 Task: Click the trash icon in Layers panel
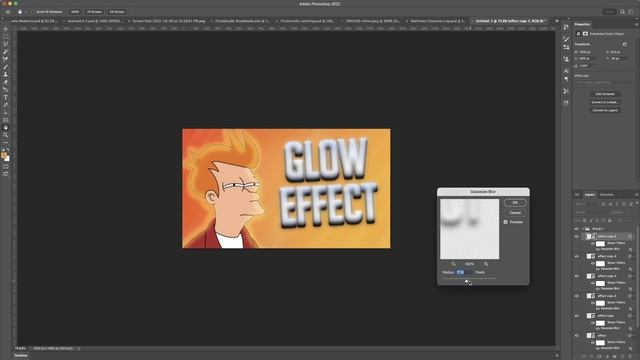pyautogui.click(x=630, y=356)
